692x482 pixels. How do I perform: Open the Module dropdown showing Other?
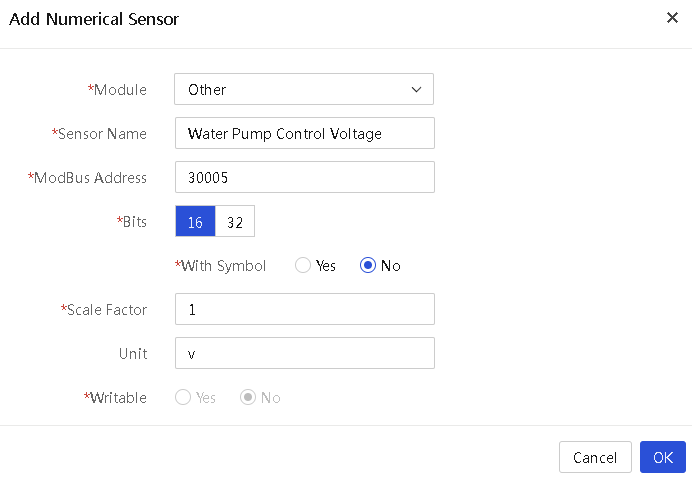304,89
